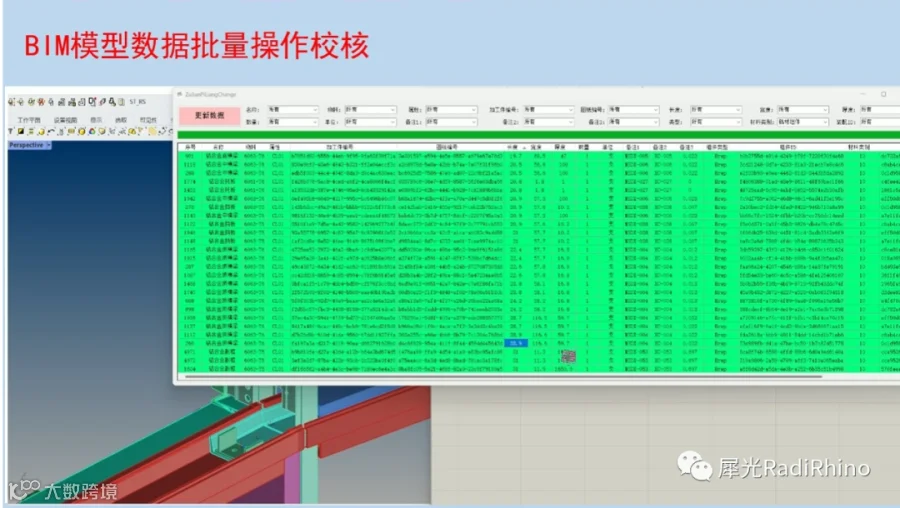Open the 材料类别 filter dropdown
This screenshot has width=900, height=508.
(x=803, y=122)
